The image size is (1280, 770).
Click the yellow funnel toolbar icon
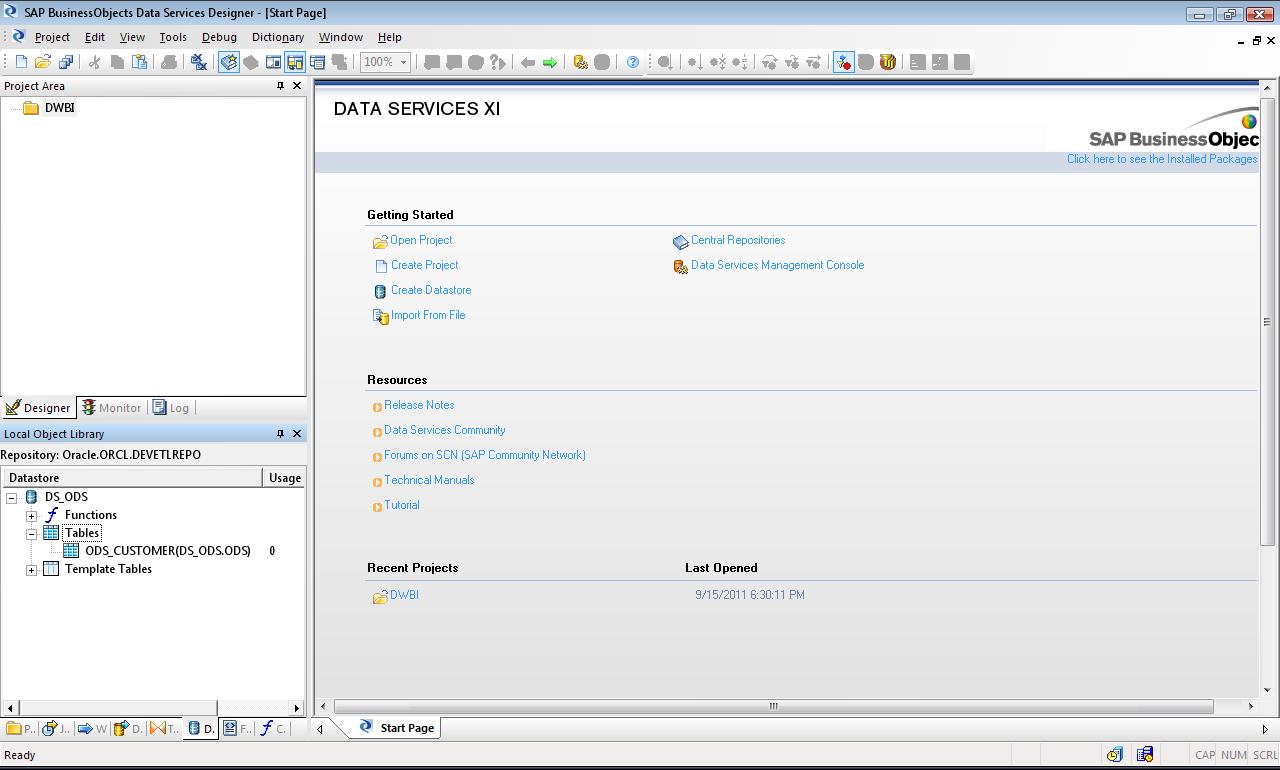(x=888, y=62)
